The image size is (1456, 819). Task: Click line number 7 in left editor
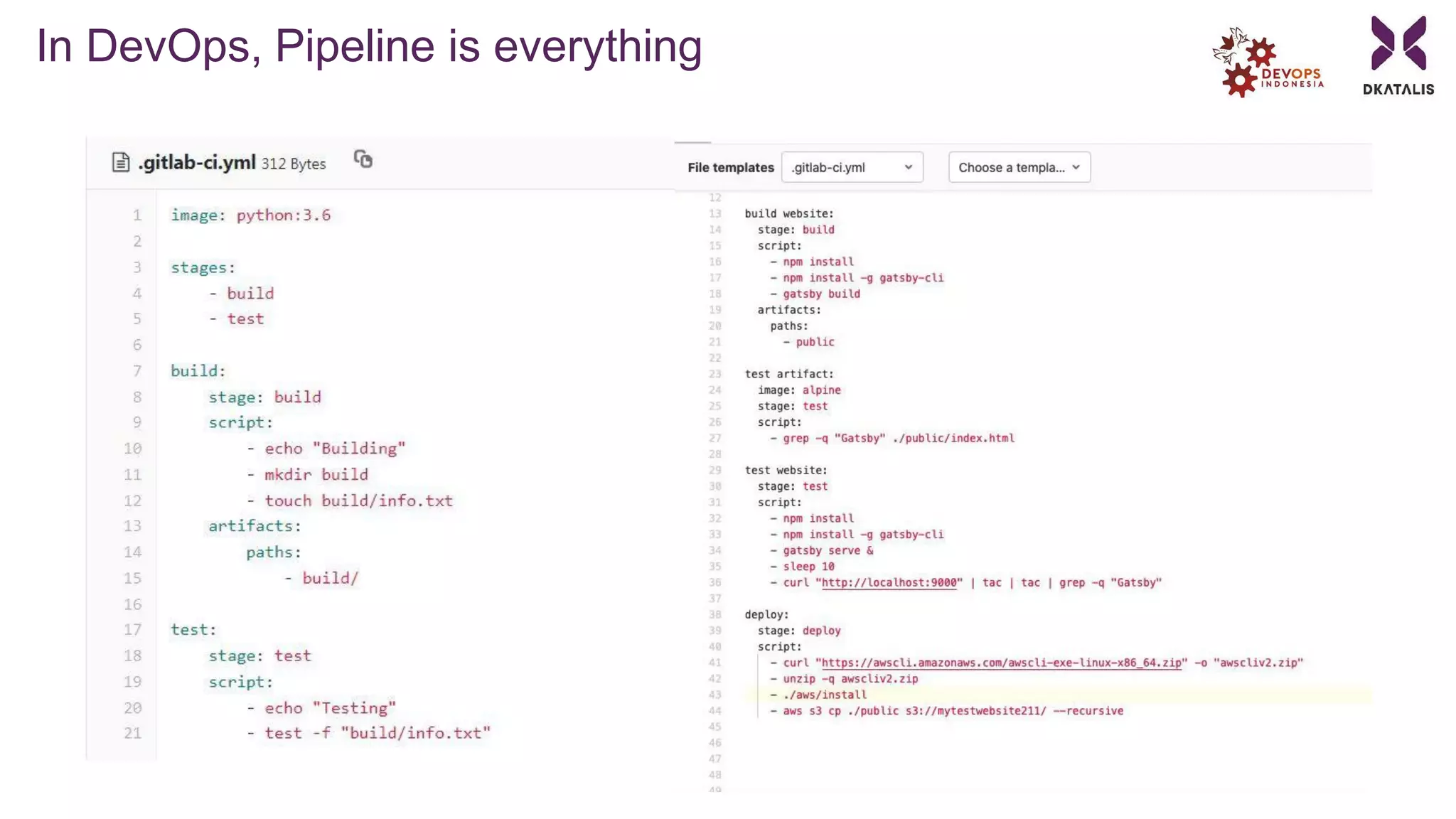click(x=136, y=371)
